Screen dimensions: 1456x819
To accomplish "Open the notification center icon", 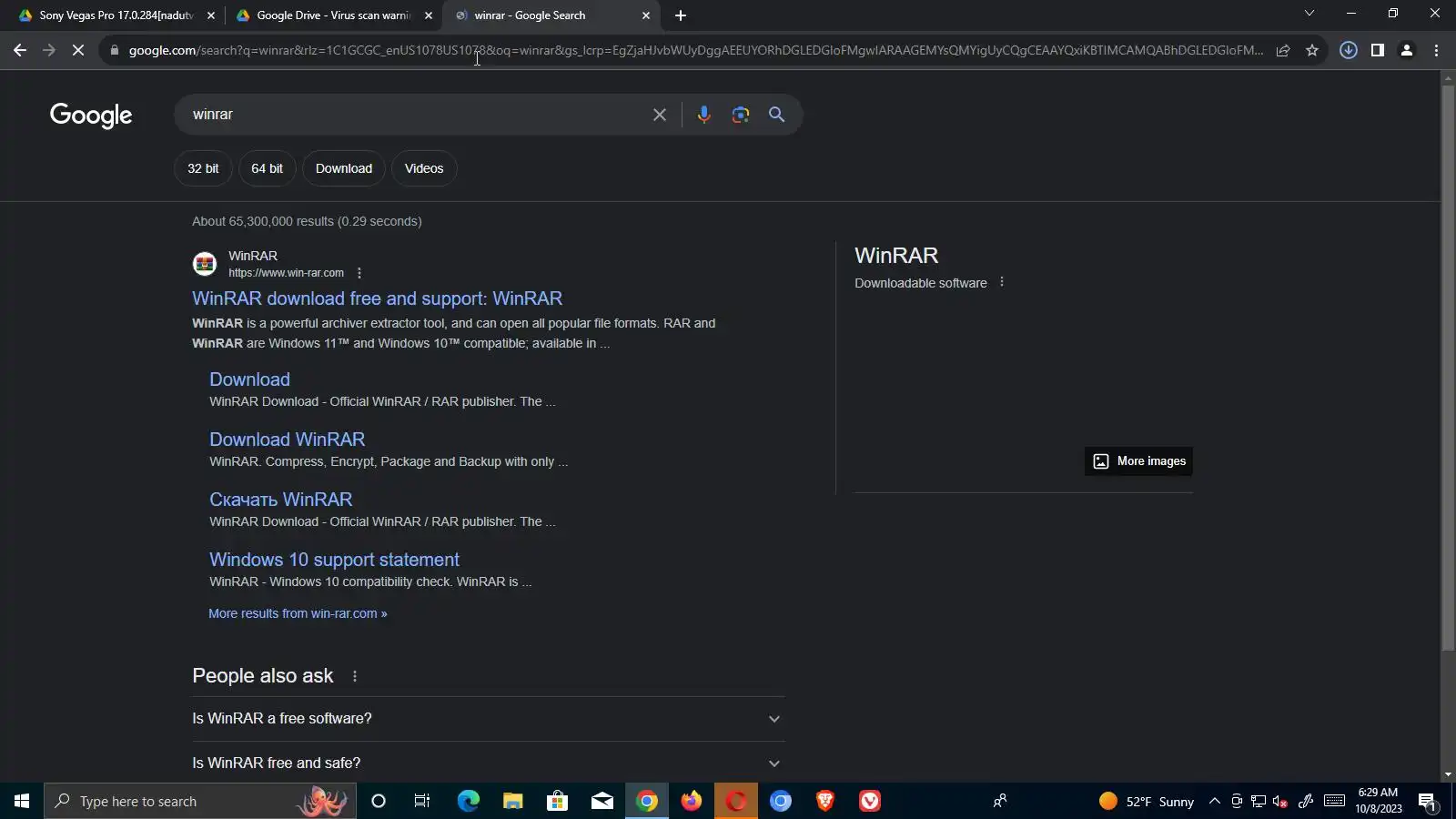I will point(1427,802).
